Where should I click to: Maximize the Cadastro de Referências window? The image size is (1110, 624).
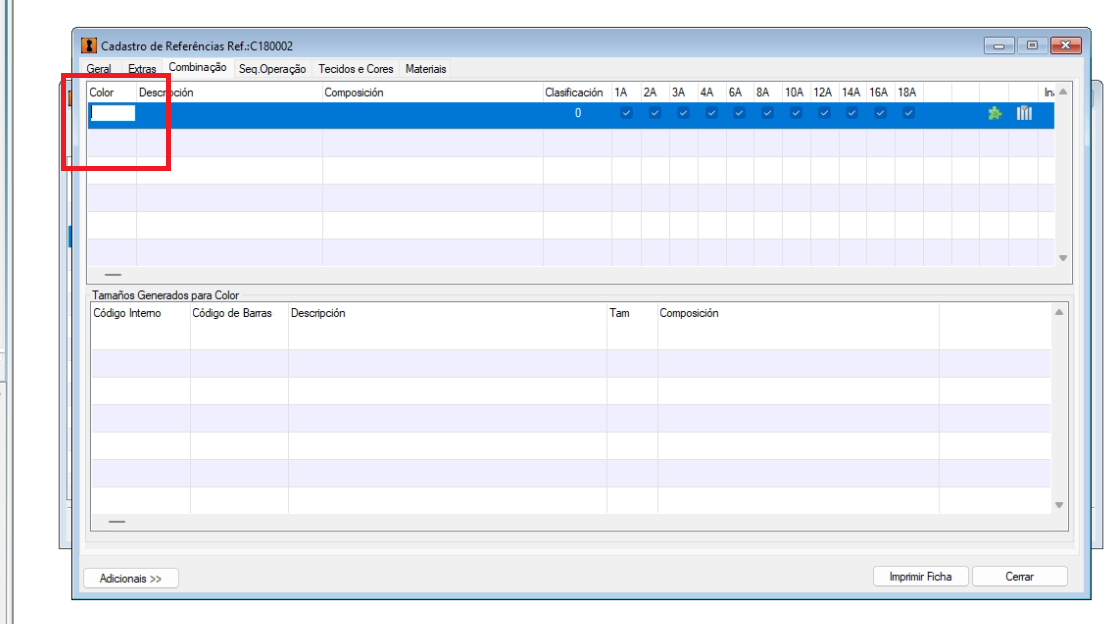[1032, 45]
